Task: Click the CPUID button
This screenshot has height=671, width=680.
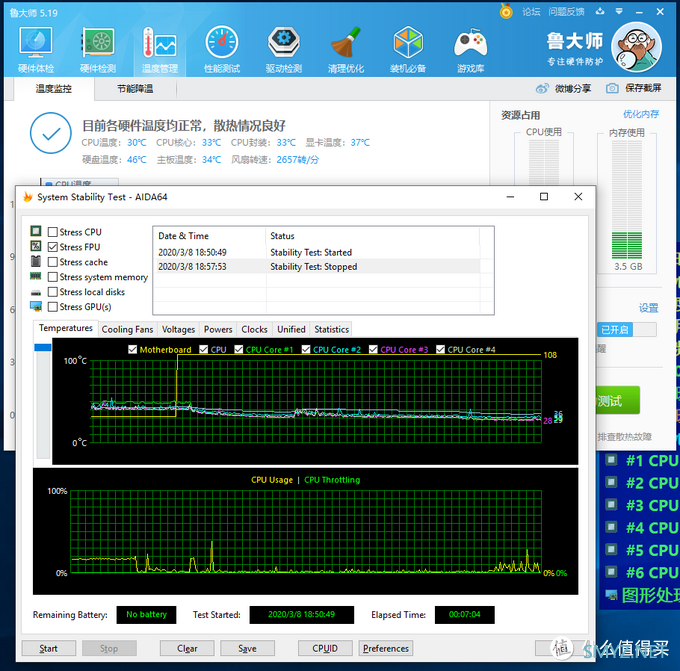Action: (325, 648)
